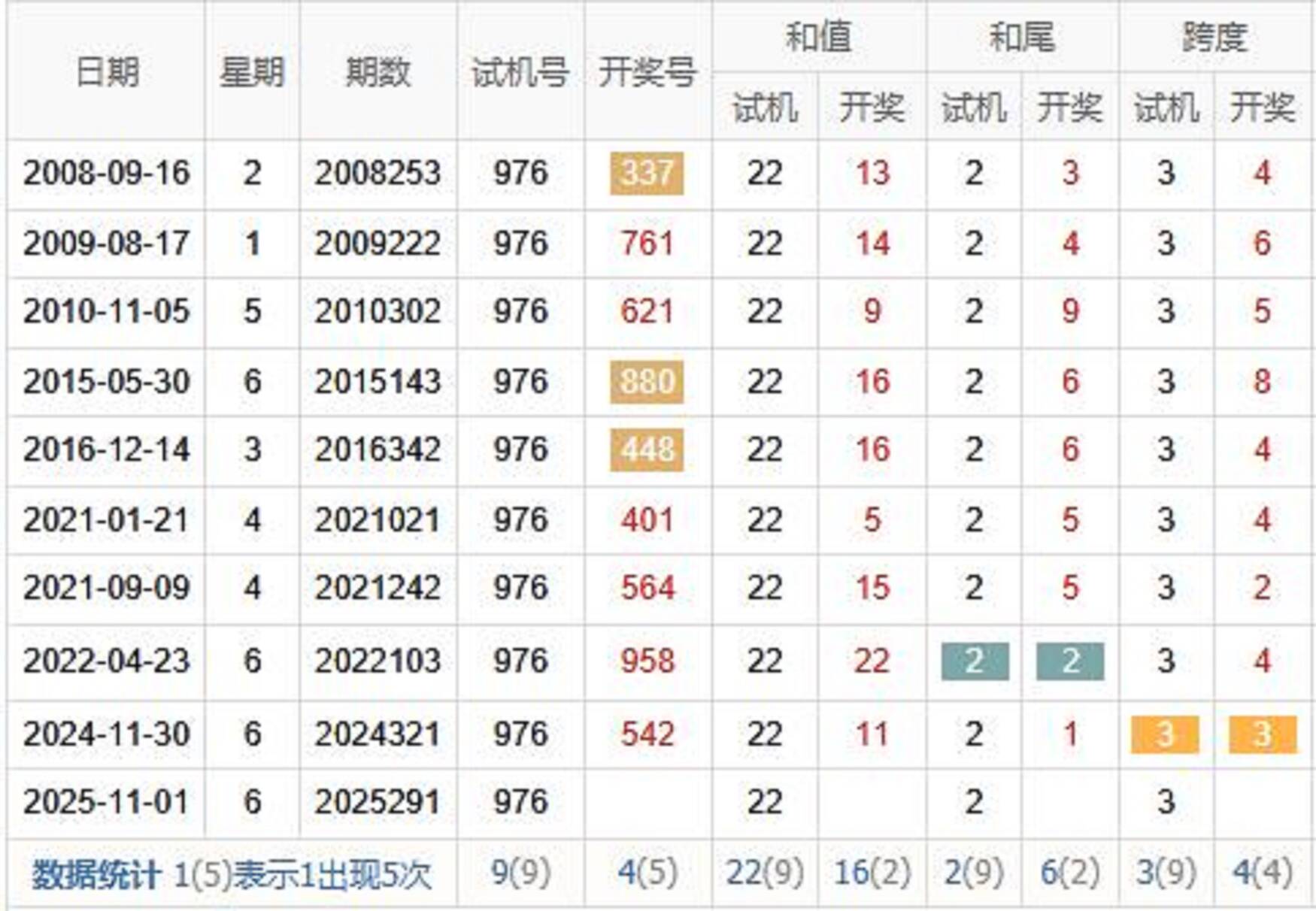Click the 日期 column header
The width and height of the screenshot is (1316, 911).
tap(107, 72)
